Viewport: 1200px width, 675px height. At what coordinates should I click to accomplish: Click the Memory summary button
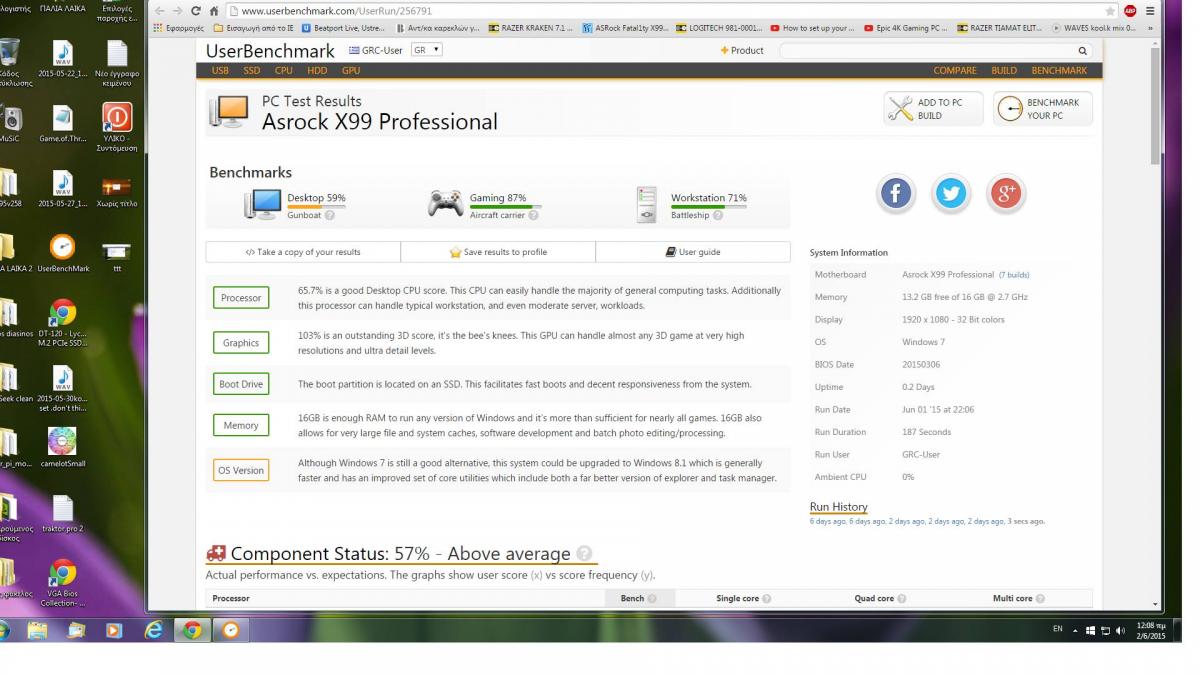(241, 425)
